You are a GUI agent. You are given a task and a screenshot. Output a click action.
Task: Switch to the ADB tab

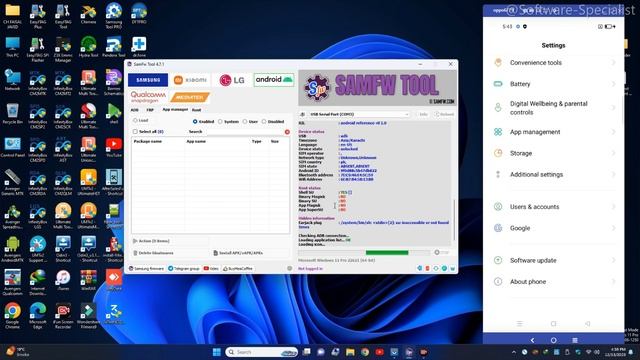135,110
